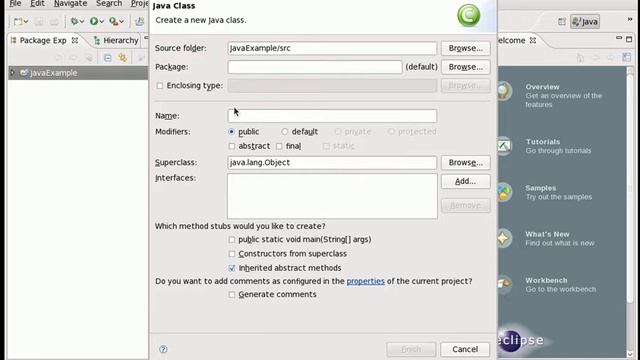640x360 pixels.
Task: Open the Run button dropdown arrow
Action: click(x=102, y=21)
